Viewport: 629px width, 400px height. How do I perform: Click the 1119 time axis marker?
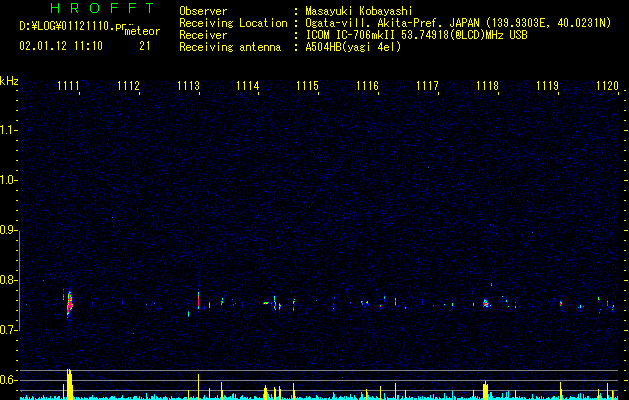click(547, 86)
